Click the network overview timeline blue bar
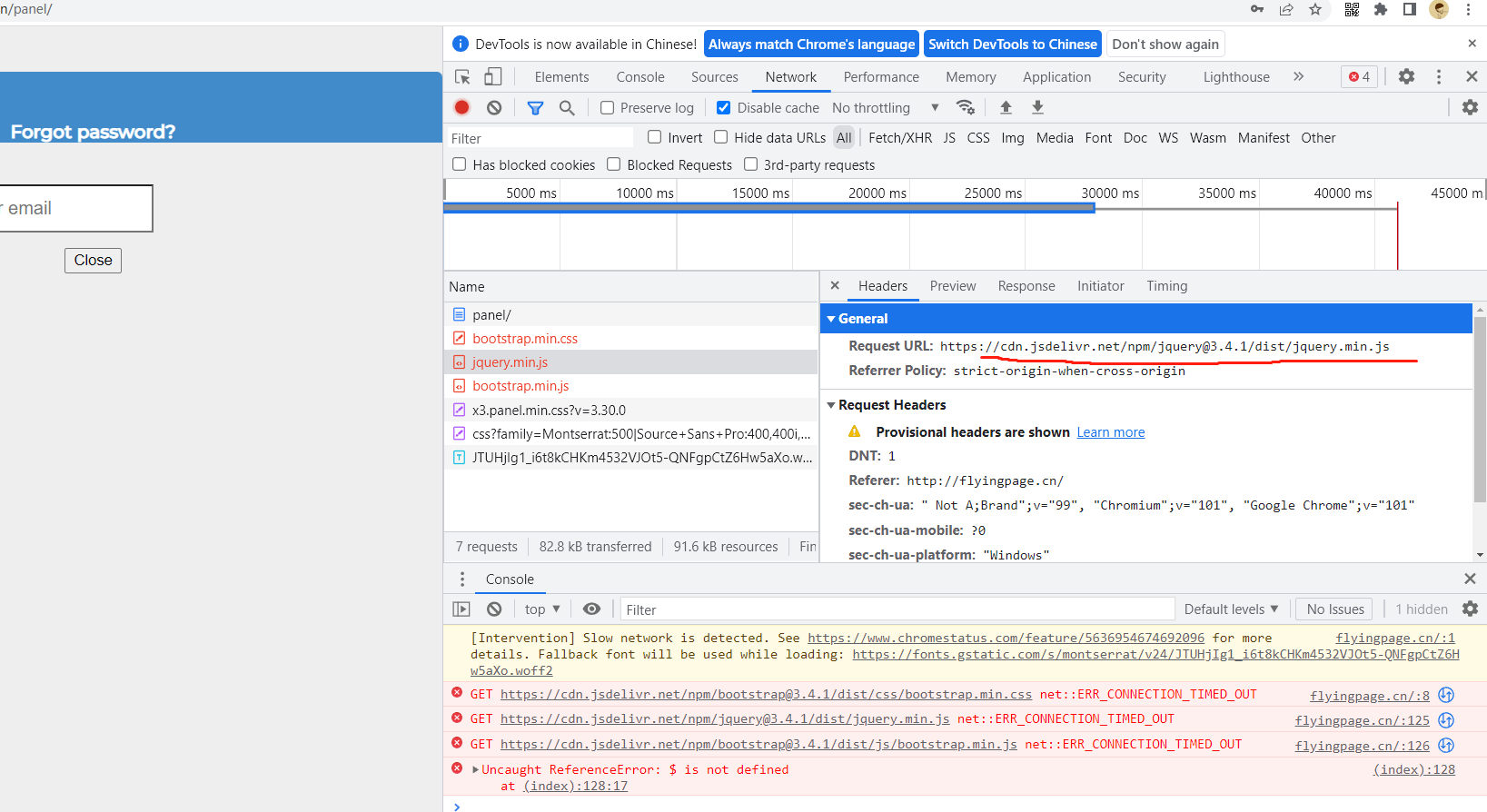 click(768, 208)
